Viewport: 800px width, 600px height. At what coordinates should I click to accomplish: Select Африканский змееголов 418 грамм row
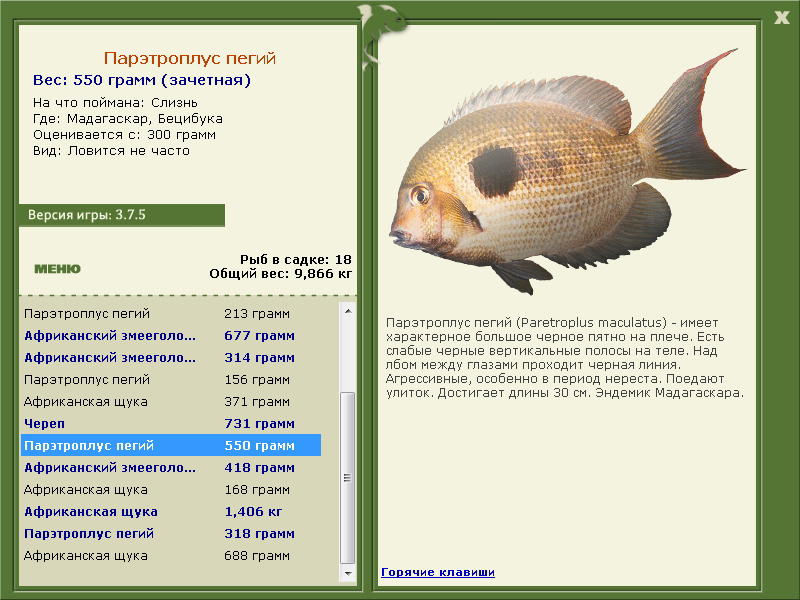pyautogui.click(x=171, y=467)
